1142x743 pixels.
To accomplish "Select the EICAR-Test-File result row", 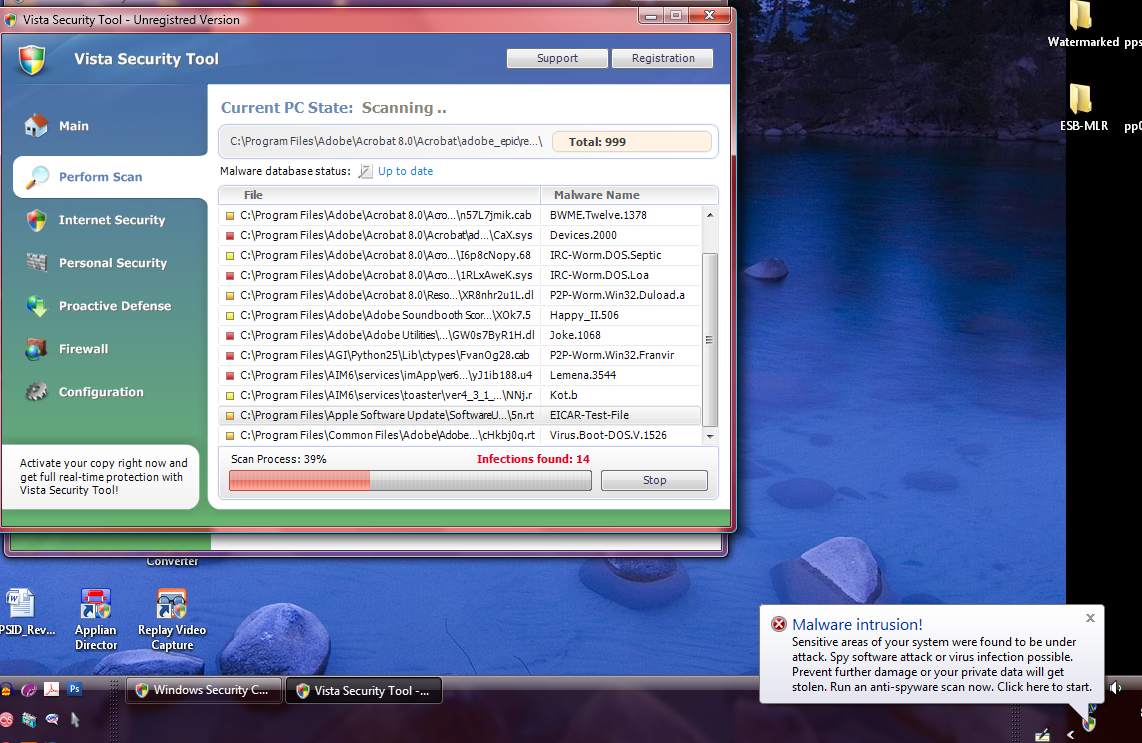I will [460, 415].
